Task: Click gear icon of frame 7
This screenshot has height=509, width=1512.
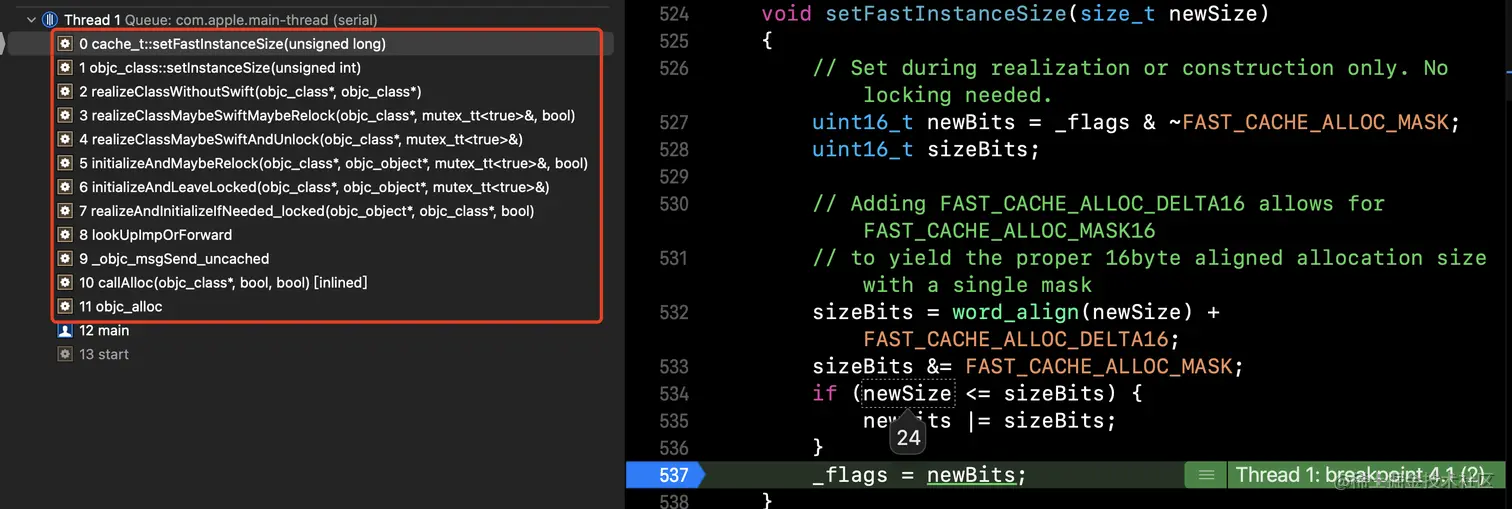Action: point(65,211)
